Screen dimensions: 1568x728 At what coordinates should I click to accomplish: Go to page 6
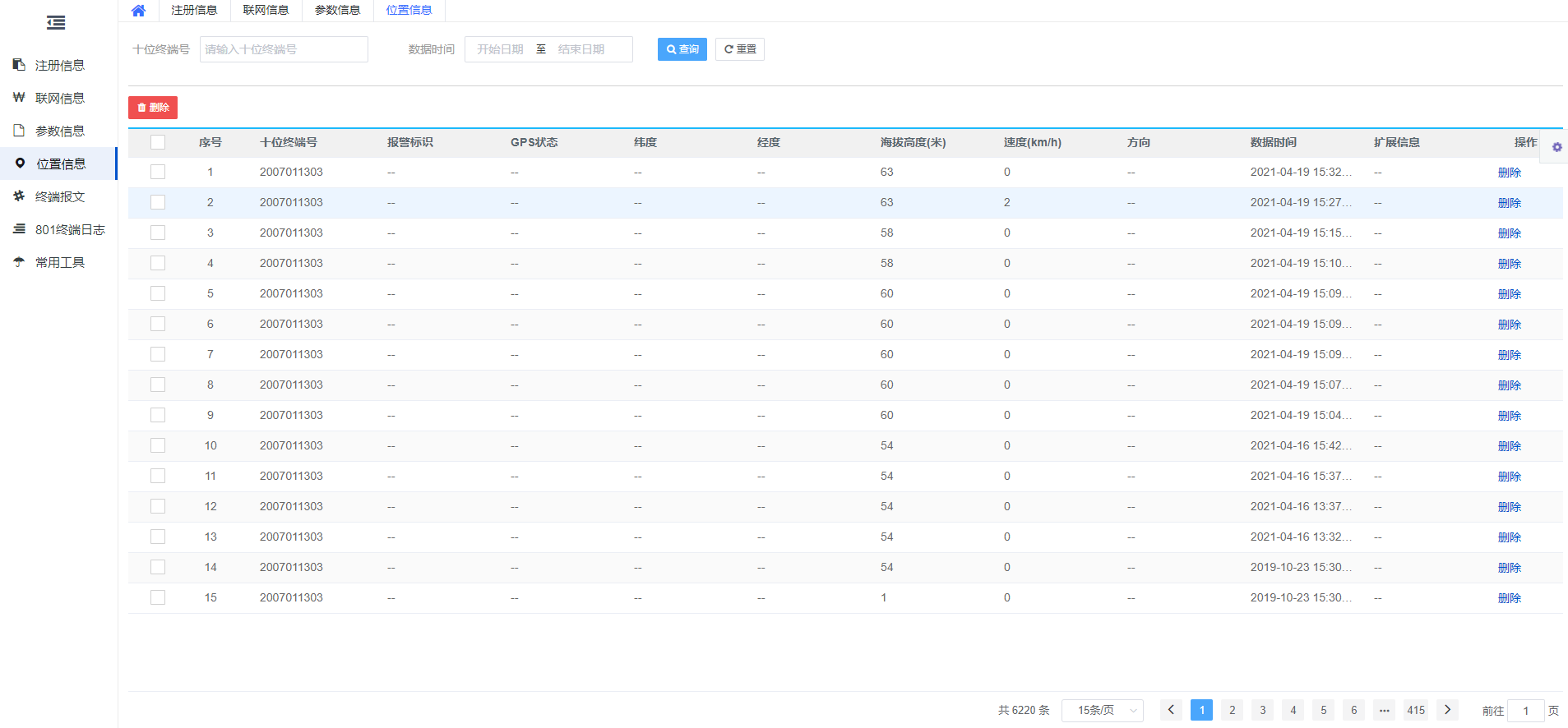pos(1353,710)
